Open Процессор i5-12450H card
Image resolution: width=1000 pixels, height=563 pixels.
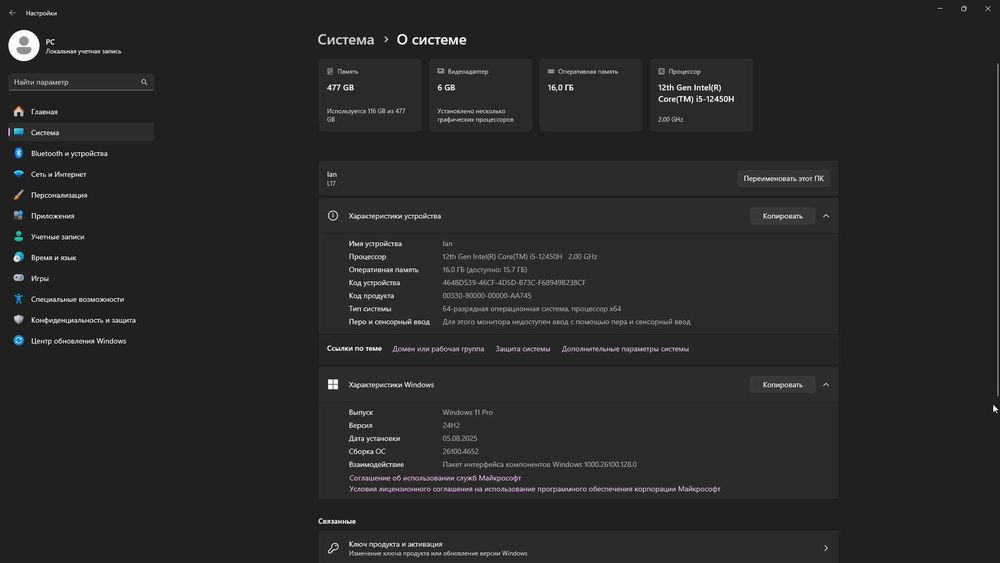[701, 95]
